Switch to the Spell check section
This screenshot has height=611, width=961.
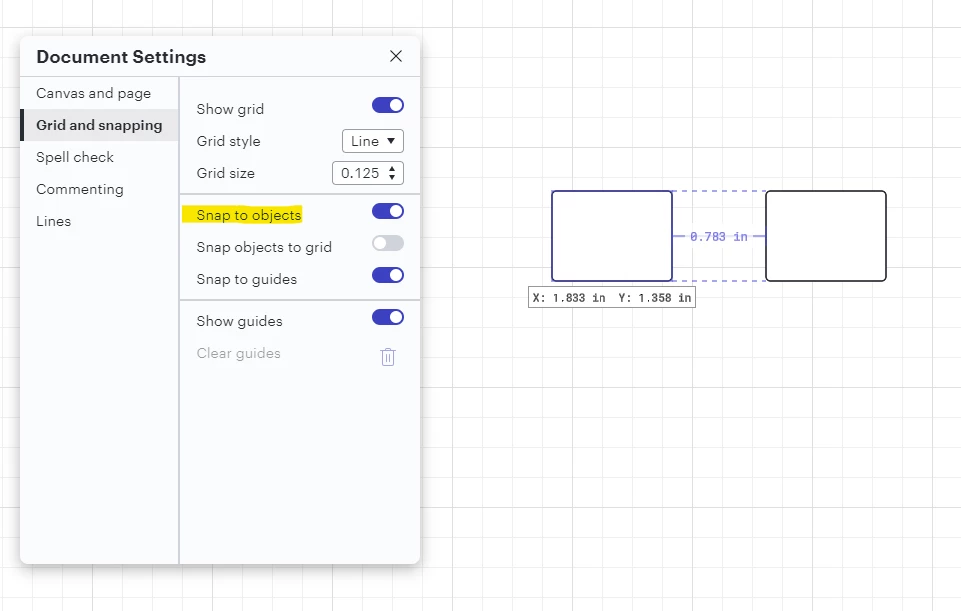[75, 157]
